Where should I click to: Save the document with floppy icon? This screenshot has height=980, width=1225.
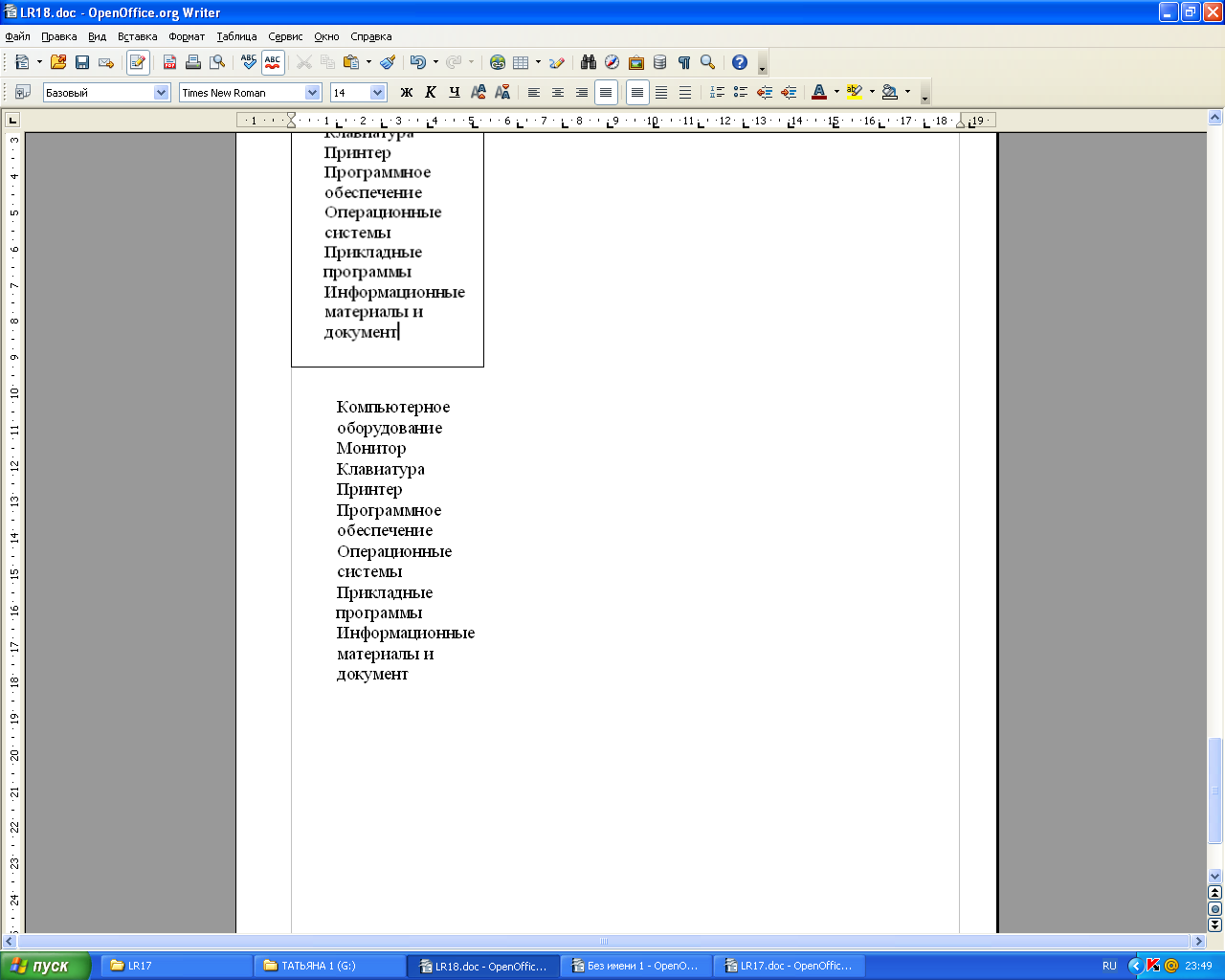click(82, 62)
